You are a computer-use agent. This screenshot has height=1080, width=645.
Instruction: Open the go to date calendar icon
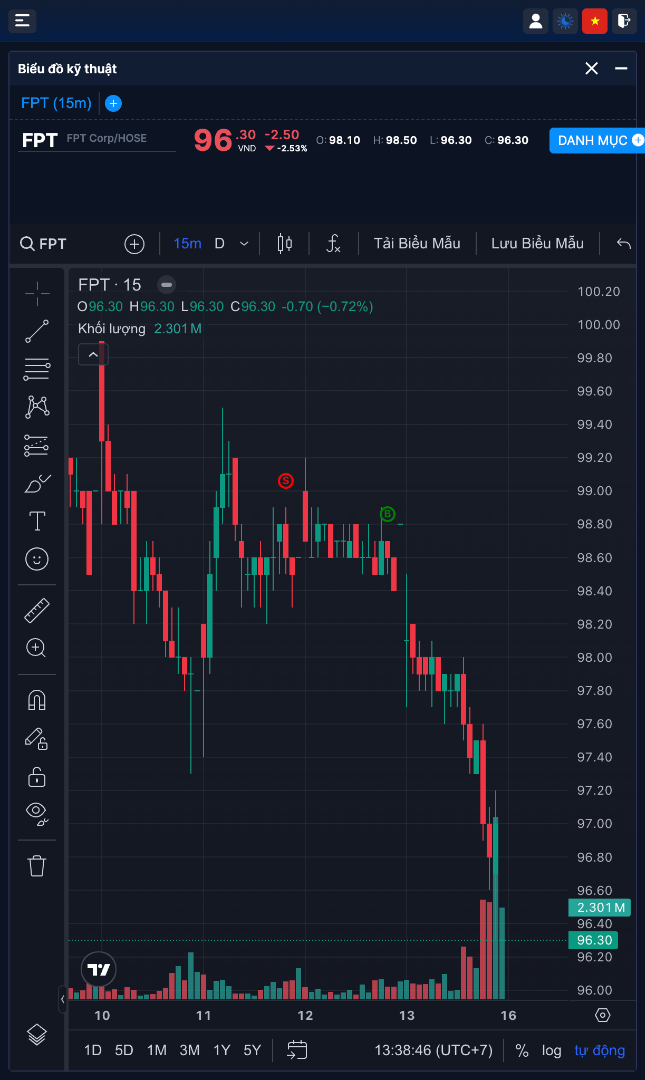[297, 1050]
